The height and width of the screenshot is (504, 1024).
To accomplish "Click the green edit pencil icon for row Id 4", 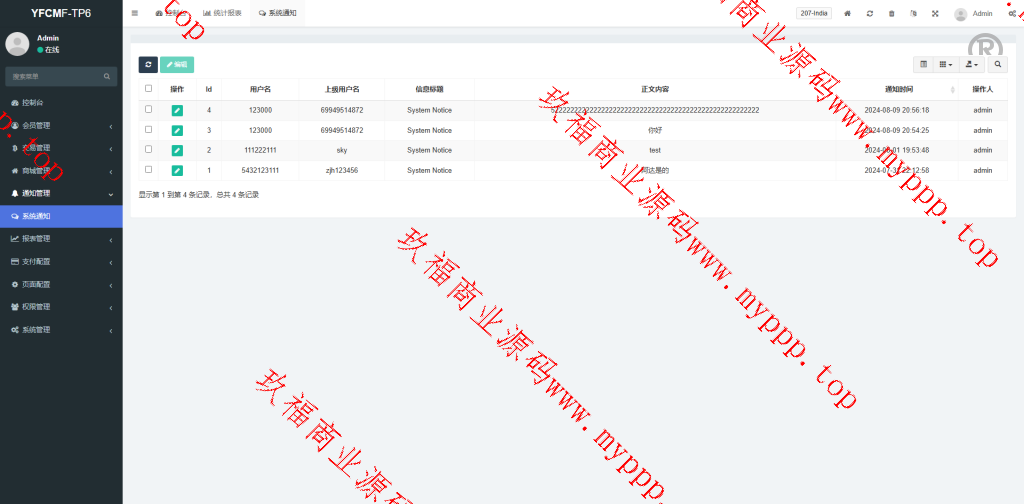I will (177, 110).
